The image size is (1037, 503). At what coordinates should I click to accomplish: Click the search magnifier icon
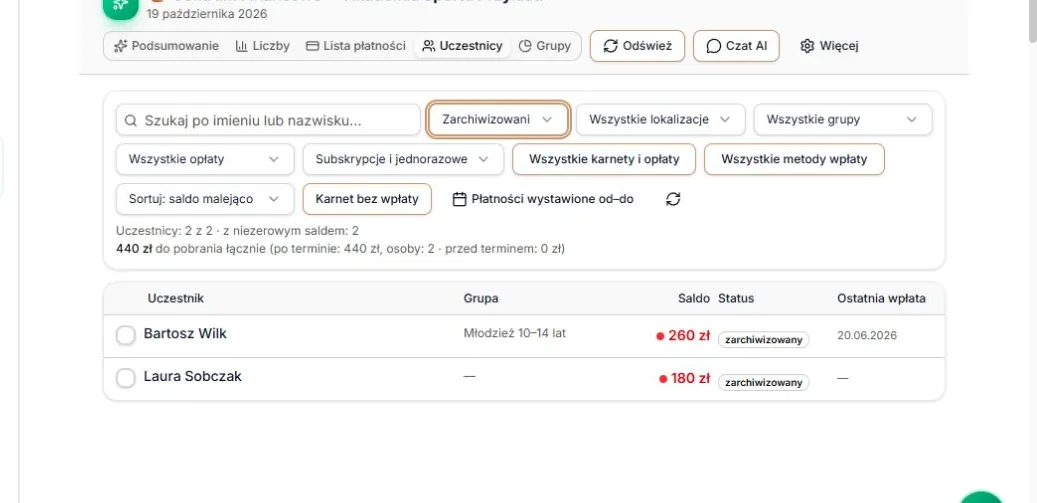(x=131, y=120)
